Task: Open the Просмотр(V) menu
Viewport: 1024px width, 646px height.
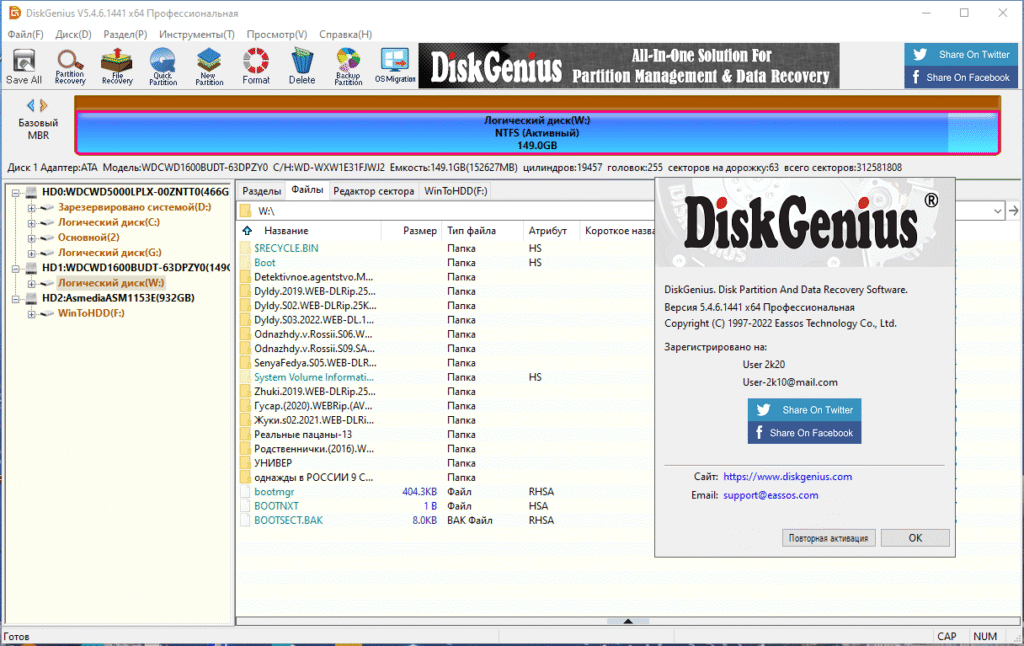Action: (277, 35)
